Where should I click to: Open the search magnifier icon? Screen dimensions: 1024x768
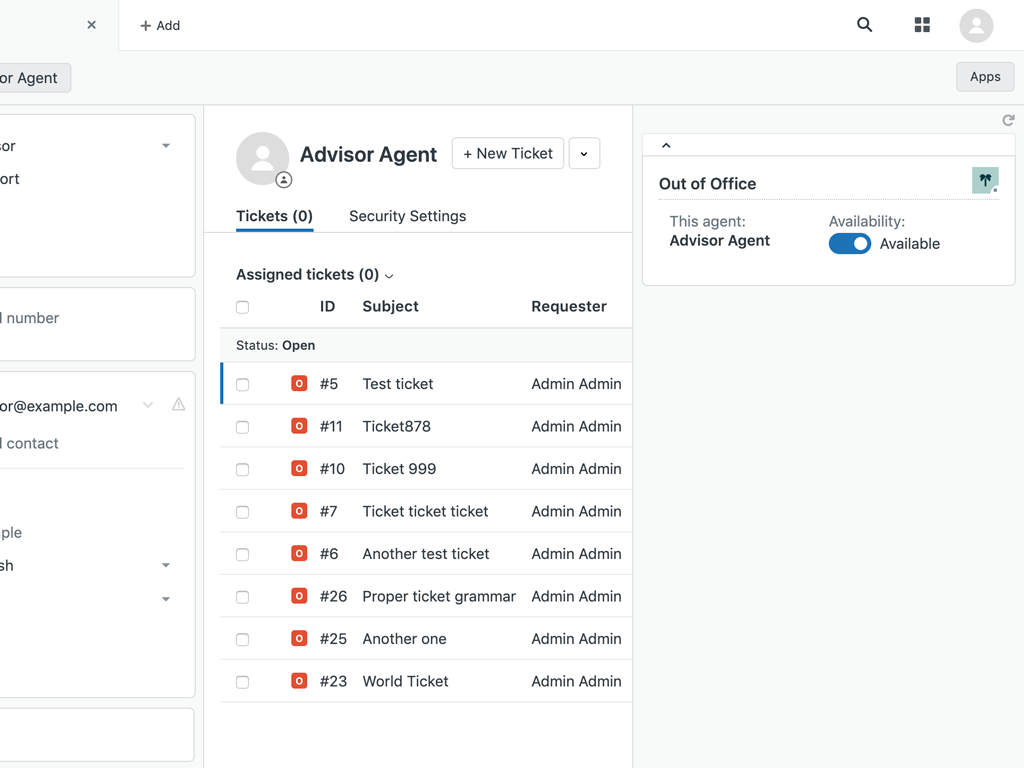click(864, 25)
